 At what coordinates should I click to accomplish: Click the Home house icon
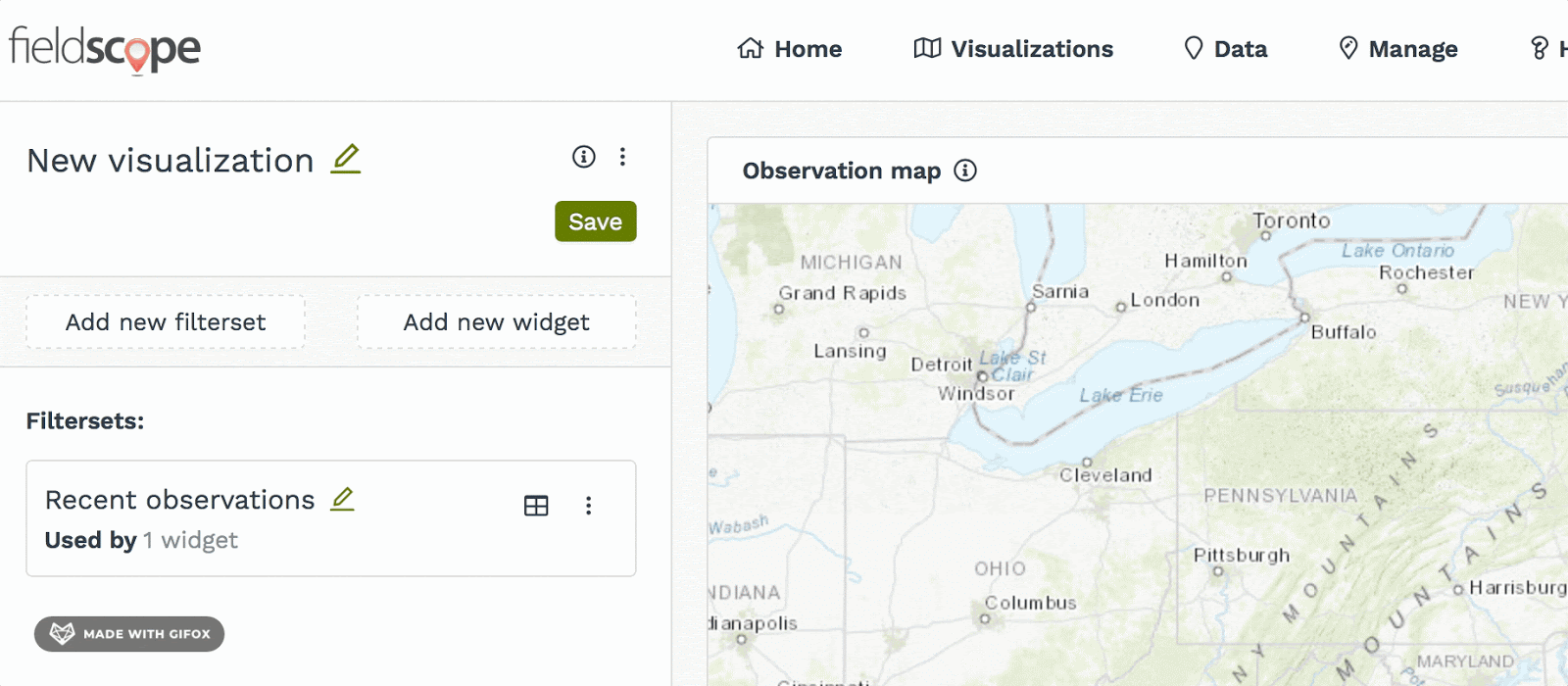point(751,49)
